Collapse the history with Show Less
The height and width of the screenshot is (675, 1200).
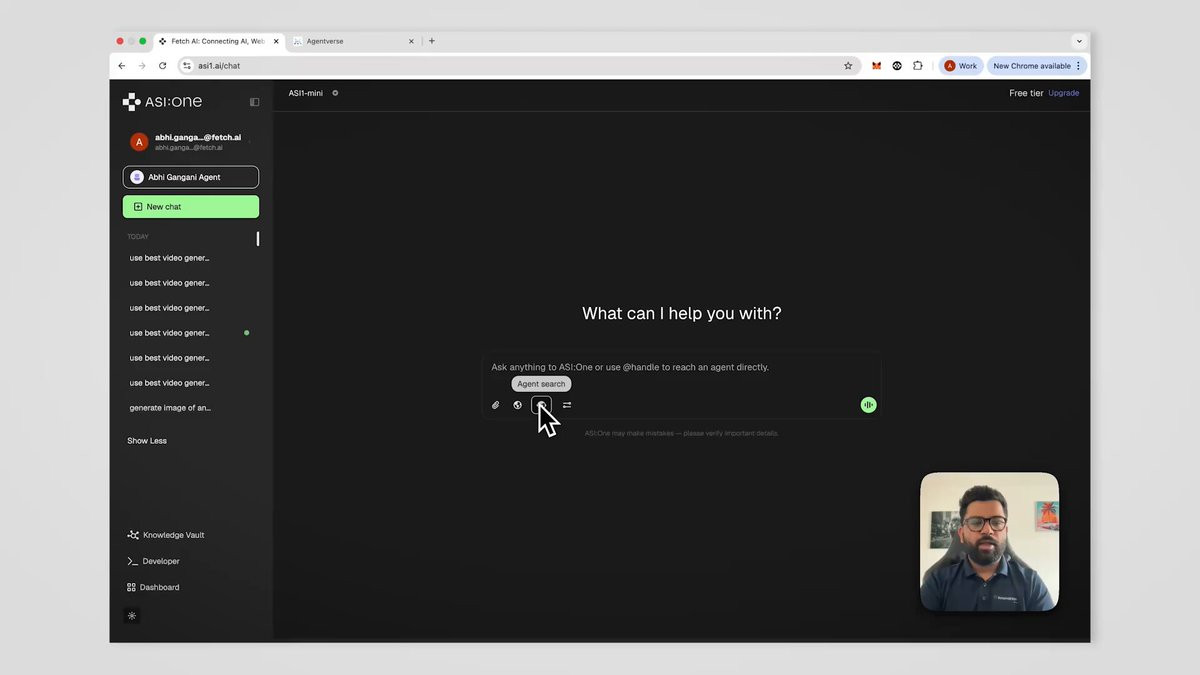147,441
